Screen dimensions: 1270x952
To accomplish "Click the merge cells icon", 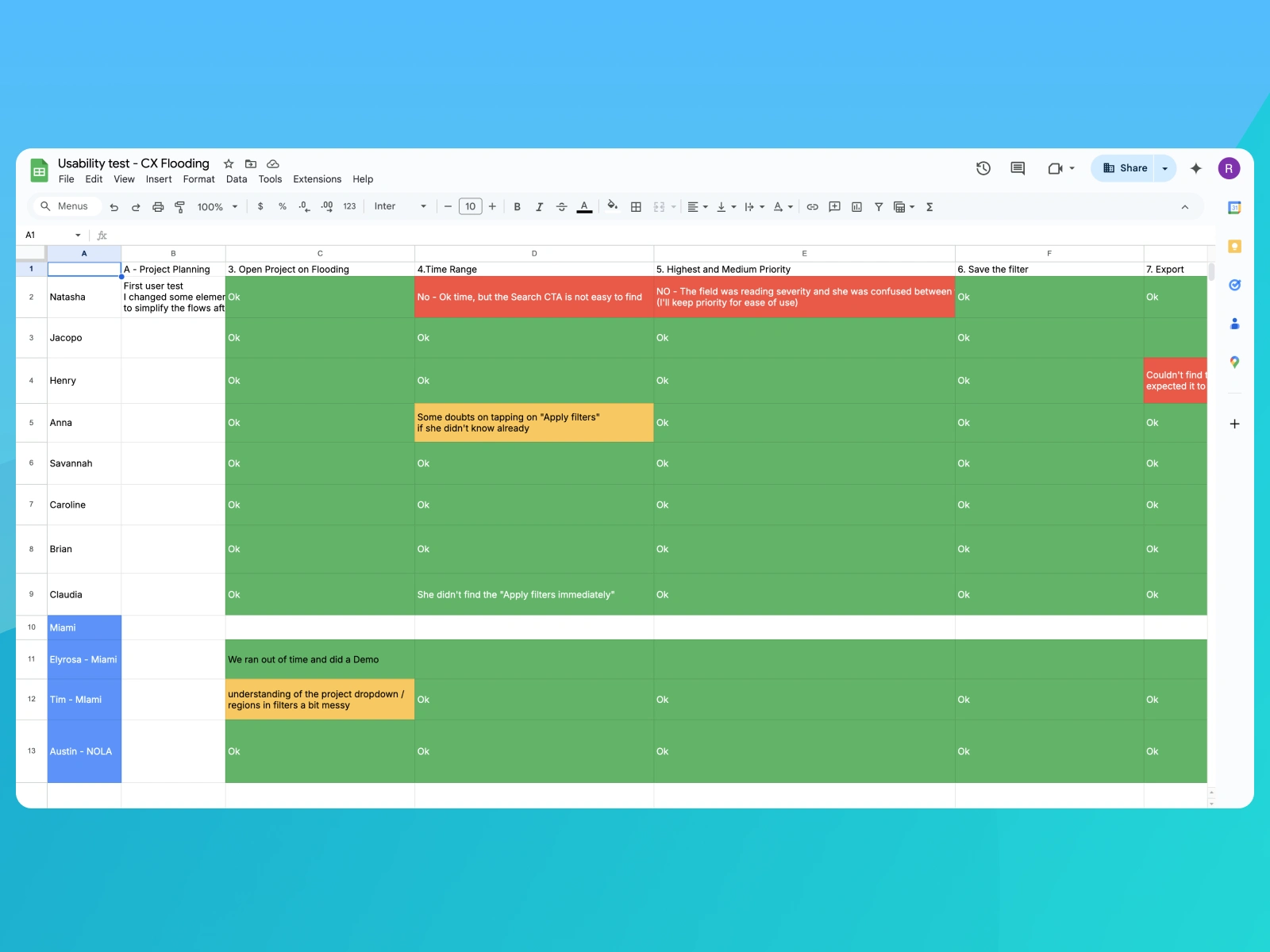I will (659, 206).
